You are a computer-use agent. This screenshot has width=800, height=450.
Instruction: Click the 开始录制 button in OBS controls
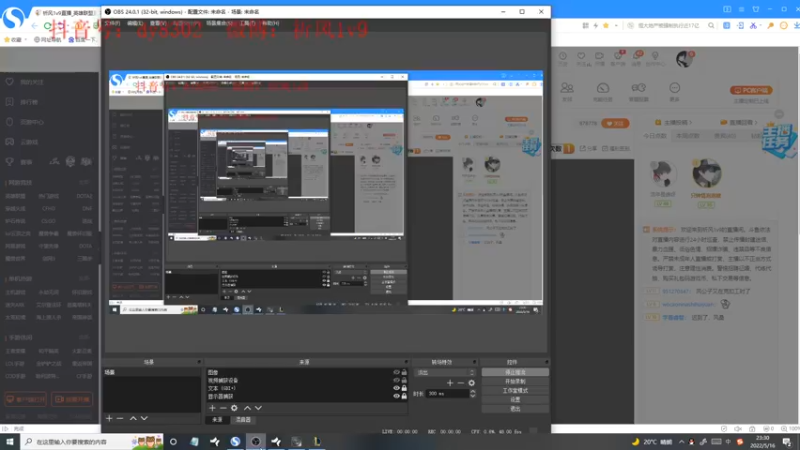pyautogui.click(x=515, y=382)
